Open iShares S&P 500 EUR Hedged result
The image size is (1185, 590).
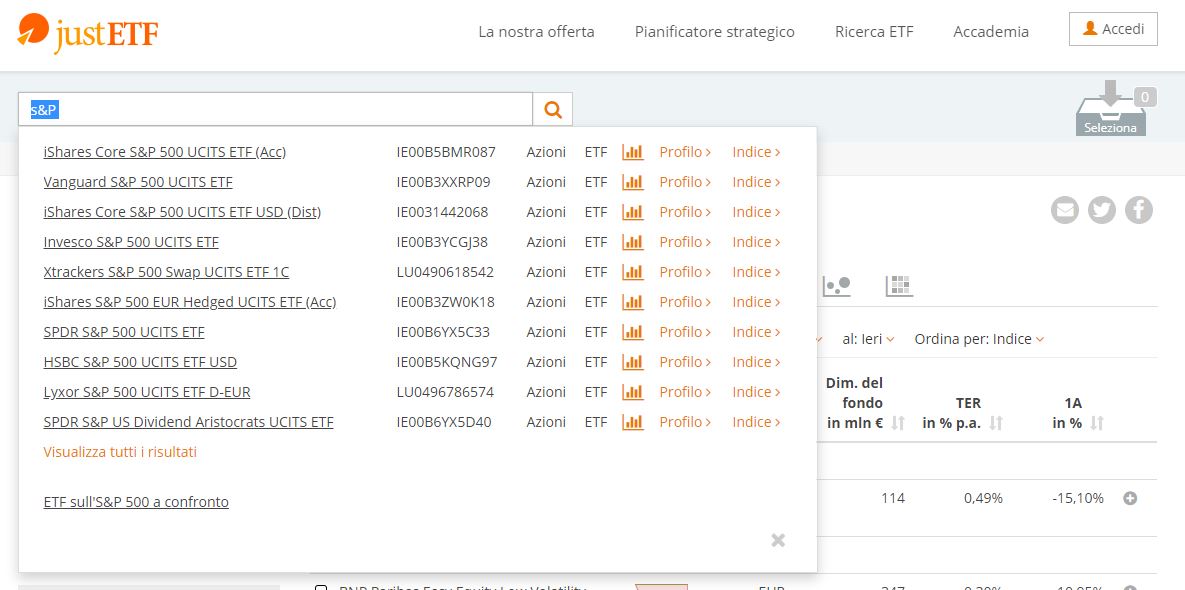190,302
